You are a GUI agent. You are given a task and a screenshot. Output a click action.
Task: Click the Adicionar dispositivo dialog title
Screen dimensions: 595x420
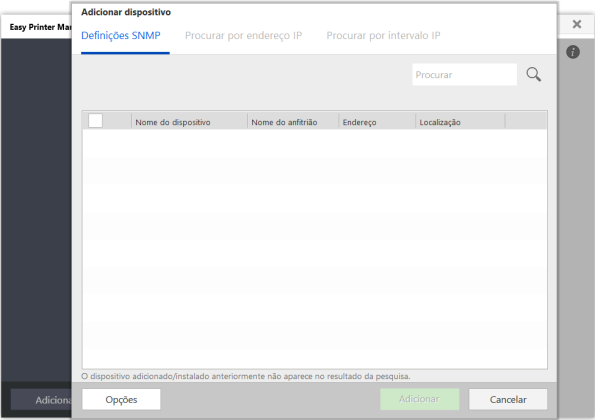coord(126,12)
